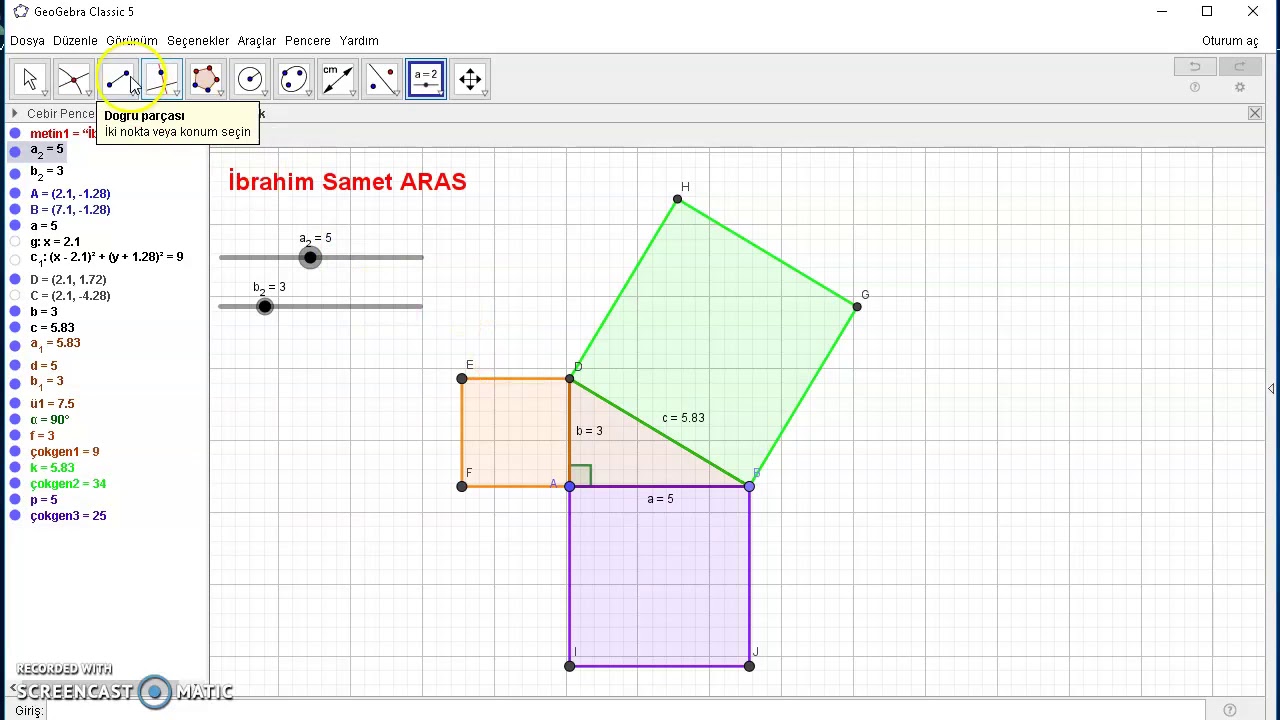
Task: Open the Araçlar menu
Action: click(256, 41)
